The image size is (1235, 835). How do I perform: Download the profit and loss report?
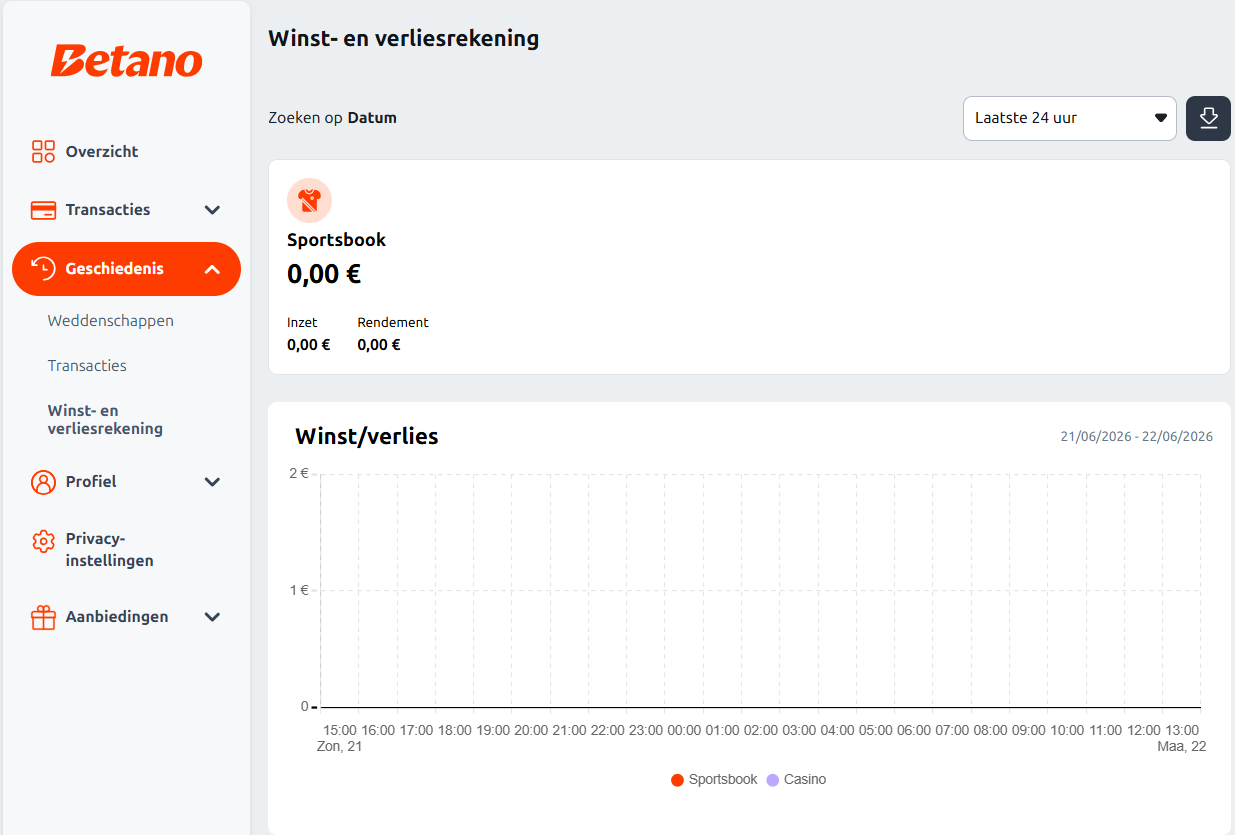(x=1208, y=118)
